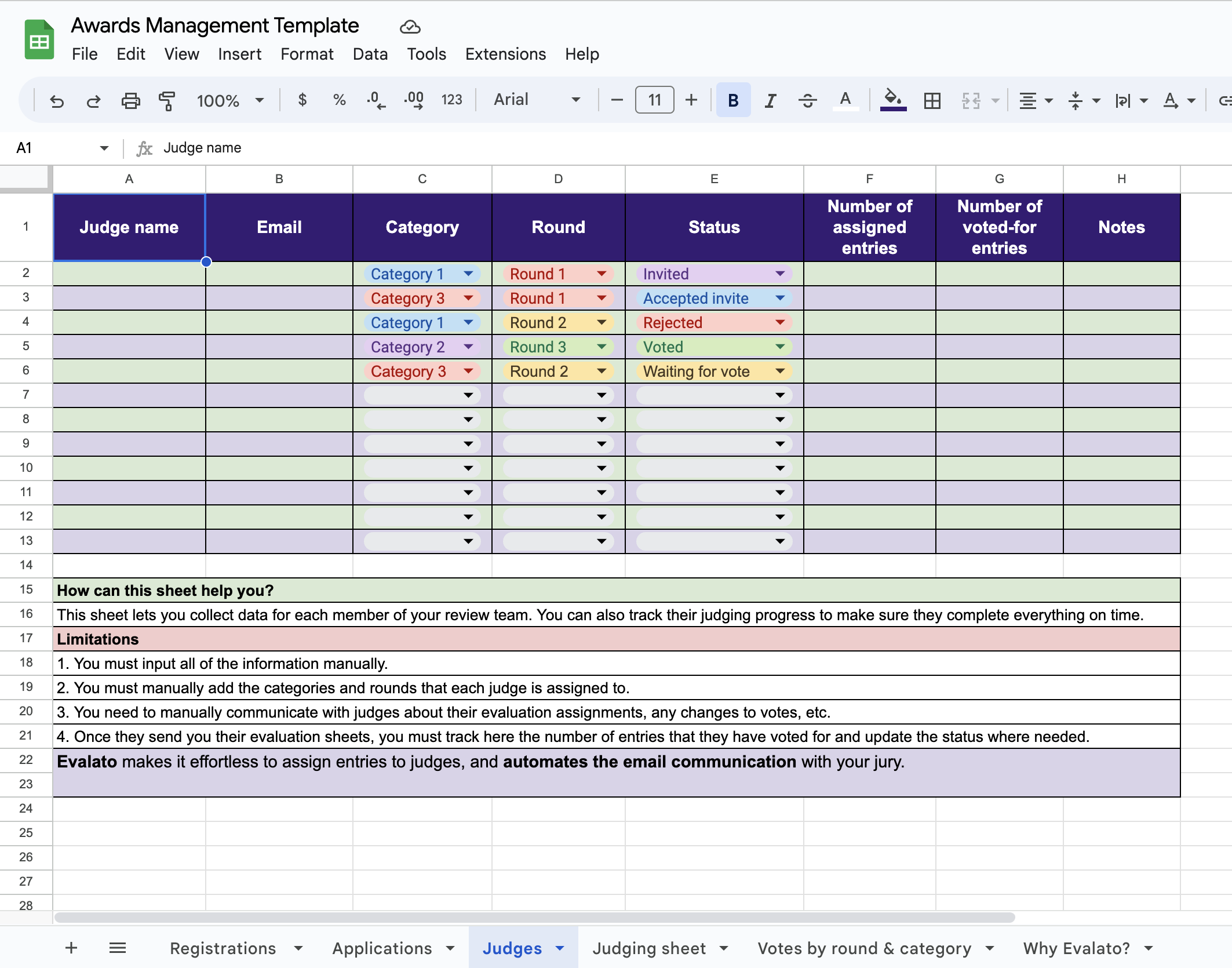Apply italic formatting

(770, 100)
